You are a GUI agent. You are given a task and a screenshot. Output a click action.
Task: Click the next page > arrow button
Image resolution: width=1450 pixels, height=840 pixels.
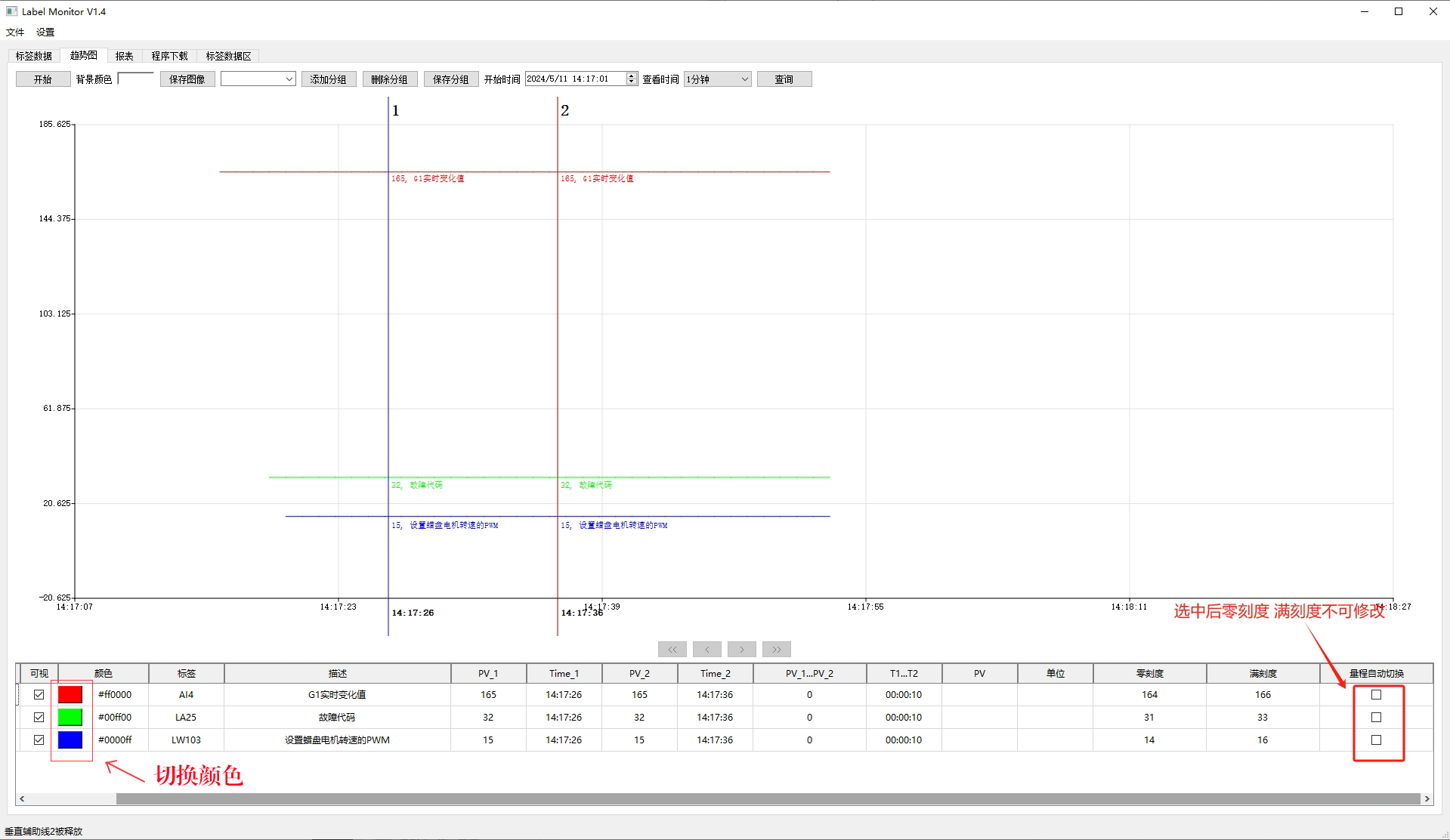(741, 650)
